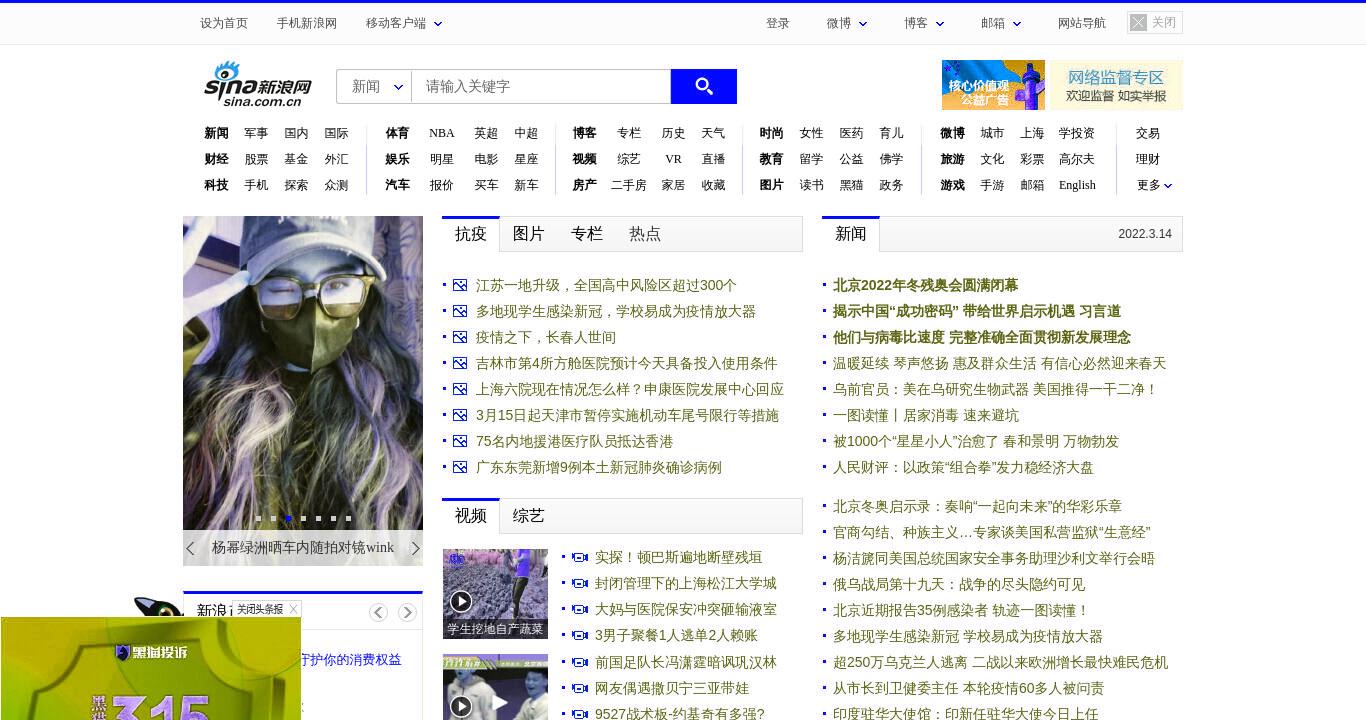Switch to the 抗疫 tab
Screen dimensions: 1366x720
pos(471,234)
